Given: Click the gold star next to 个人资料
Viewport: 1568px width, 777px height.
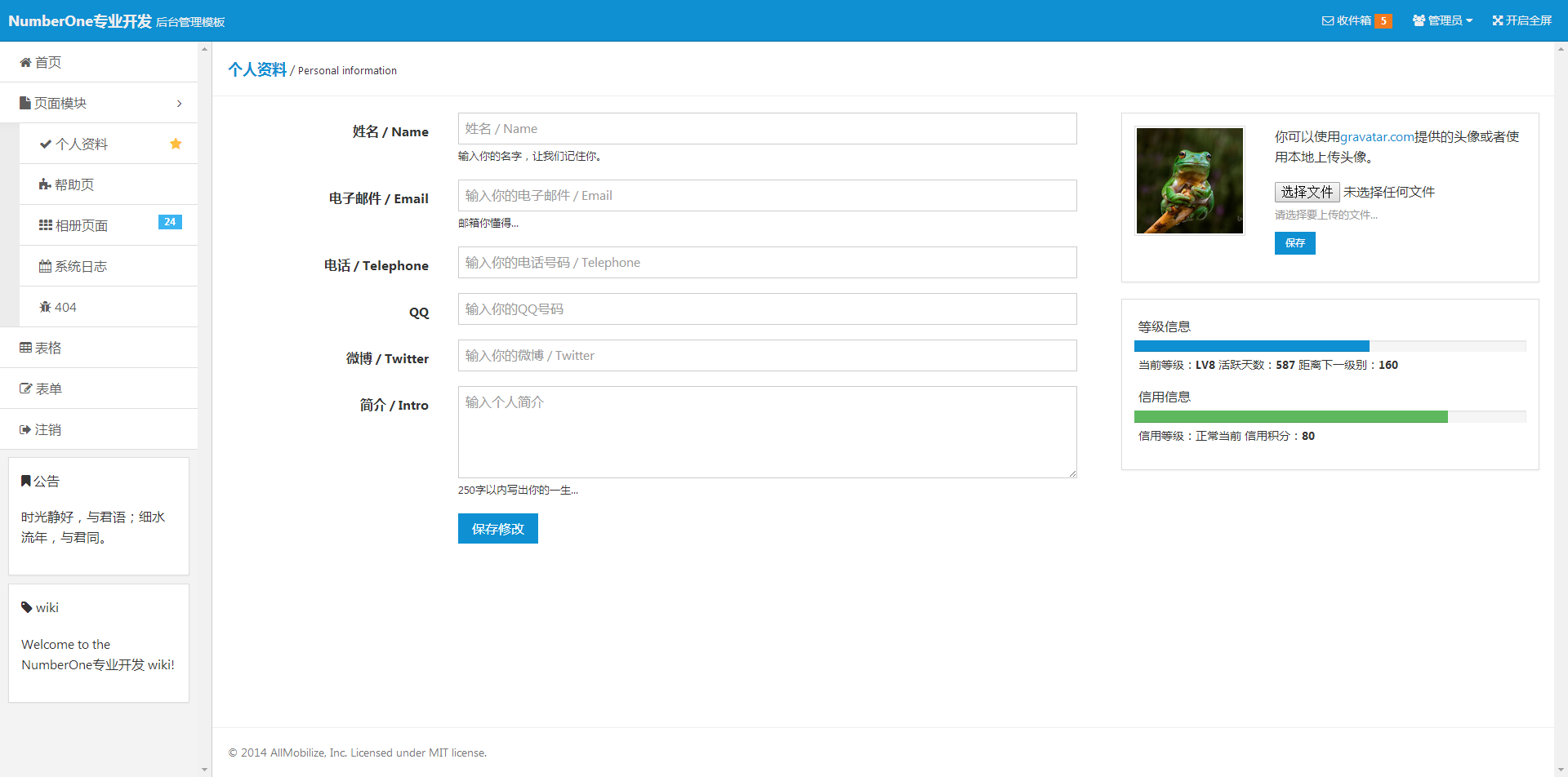Looking at the screenshot, I should click(x=176, y=144).
